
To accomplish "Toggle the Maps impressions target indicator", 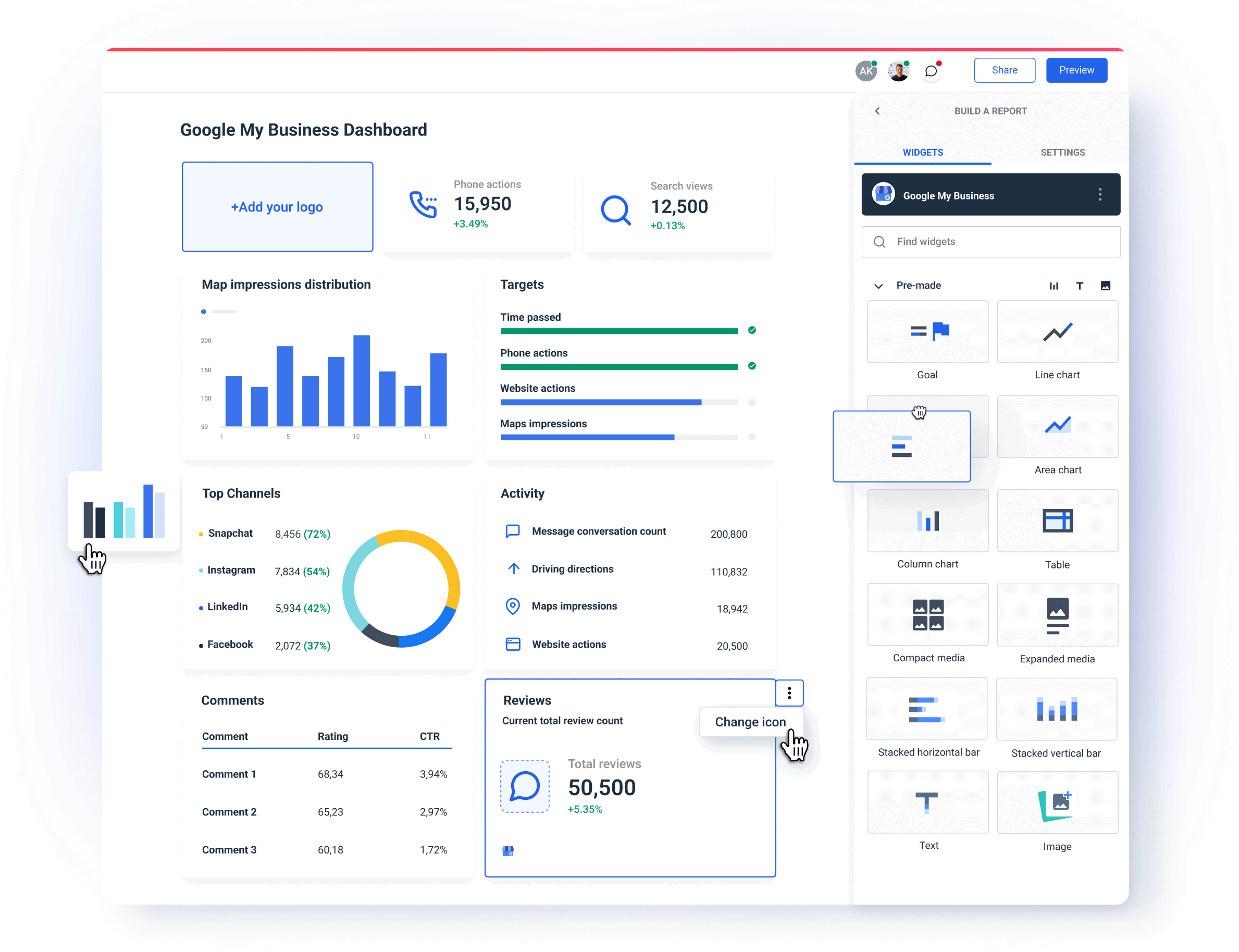I will [752, 437].
